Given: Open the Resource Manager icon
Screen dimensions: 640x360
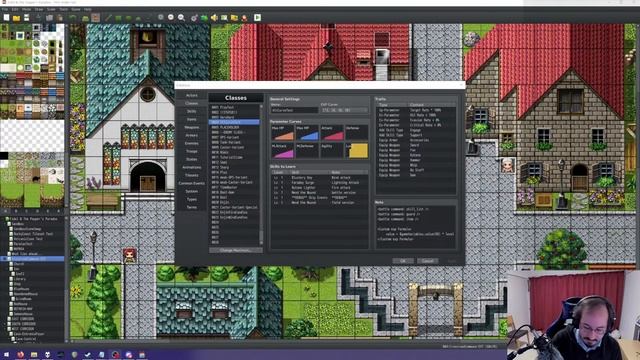Looking at the screenshot, I should [x=234, y=18].
